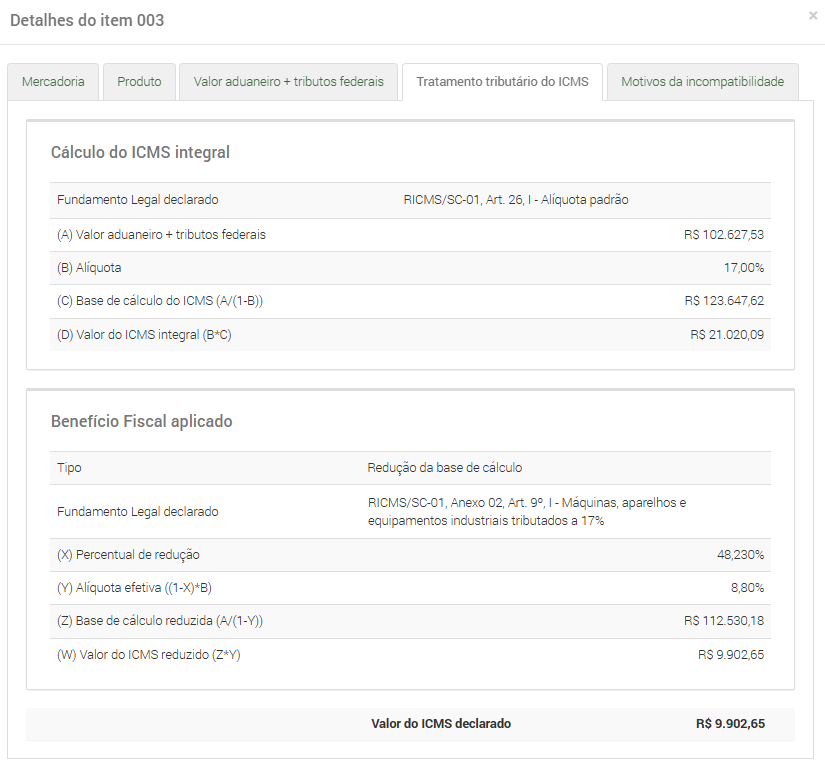Click ICMS integral value R$ 21.020,09
The height and width of the screenshot is (767, 825).
pos(727,335)
